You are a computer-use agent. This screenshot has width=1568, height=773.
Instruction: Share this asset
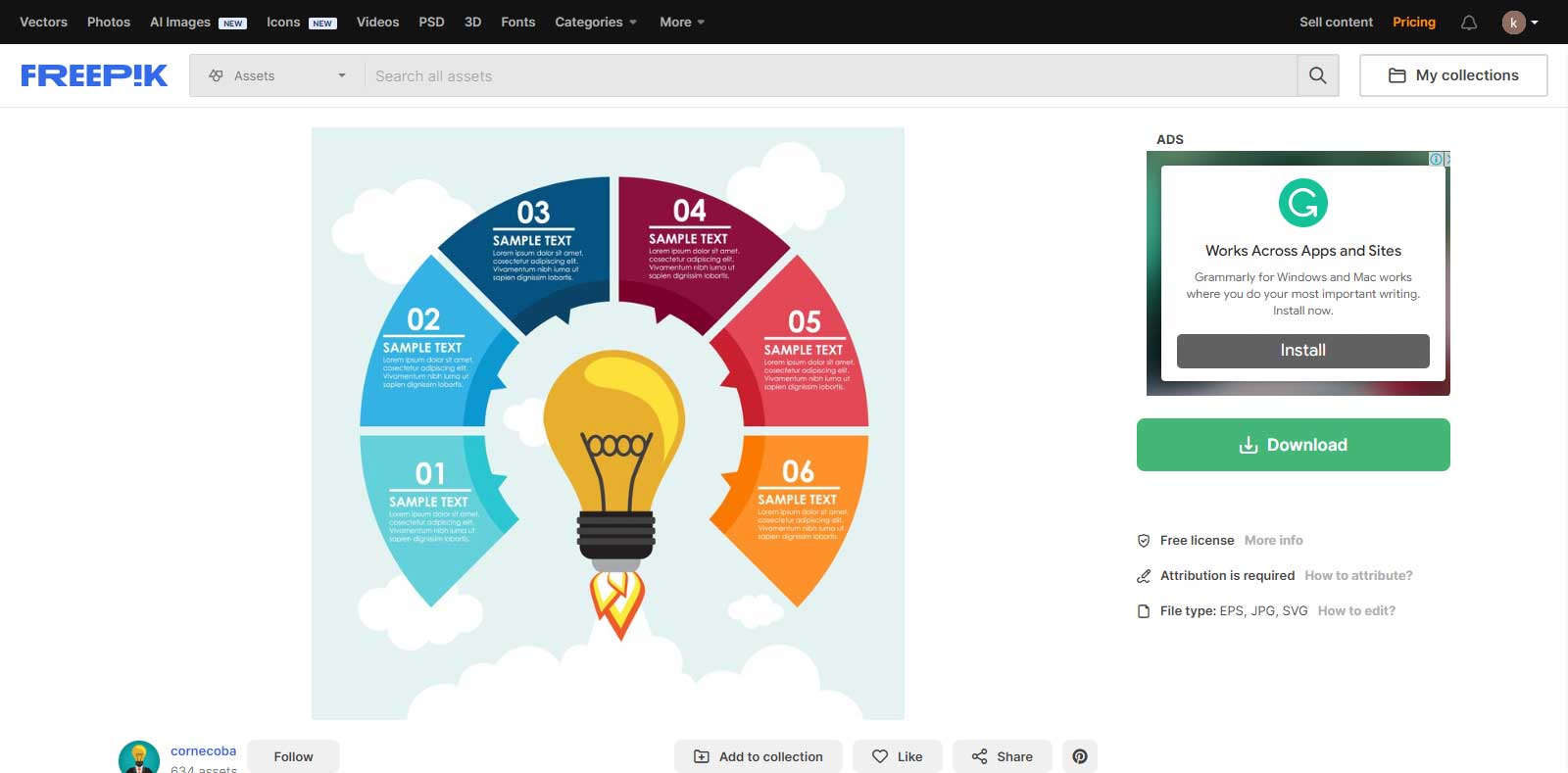tap(1002, 756)
